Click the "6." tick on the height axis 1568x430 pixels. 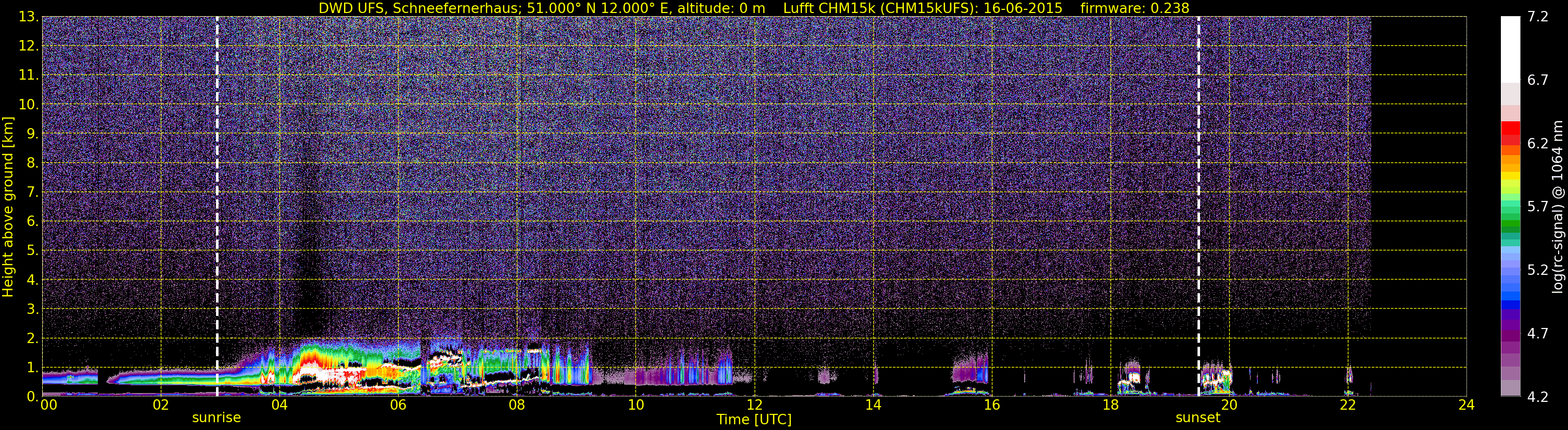click(x=33, y=222)
